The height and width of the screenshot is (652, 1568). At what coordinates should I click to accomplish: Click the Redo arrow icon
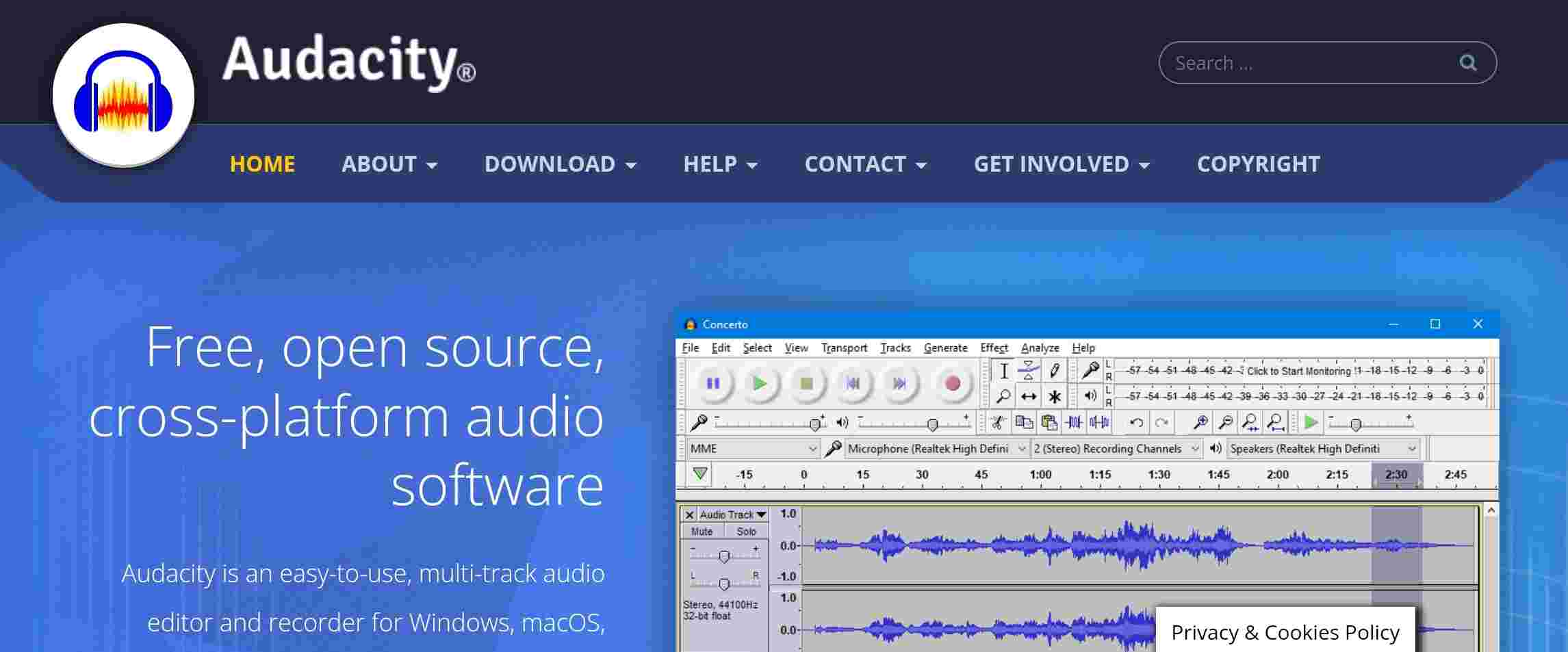[x=1161, y=422]
